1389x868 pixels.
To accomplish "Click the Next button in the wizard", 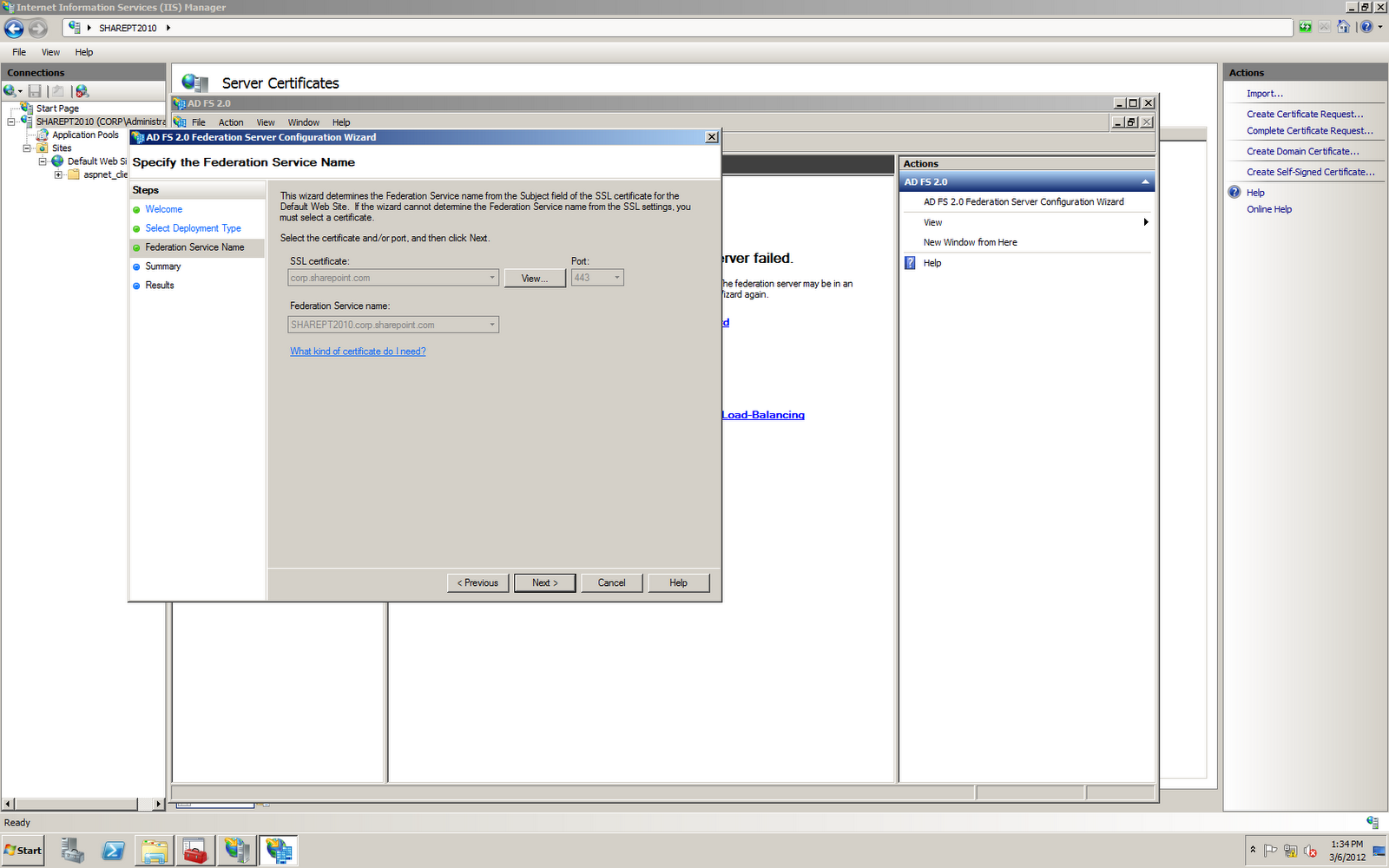I will pos(544,582).
